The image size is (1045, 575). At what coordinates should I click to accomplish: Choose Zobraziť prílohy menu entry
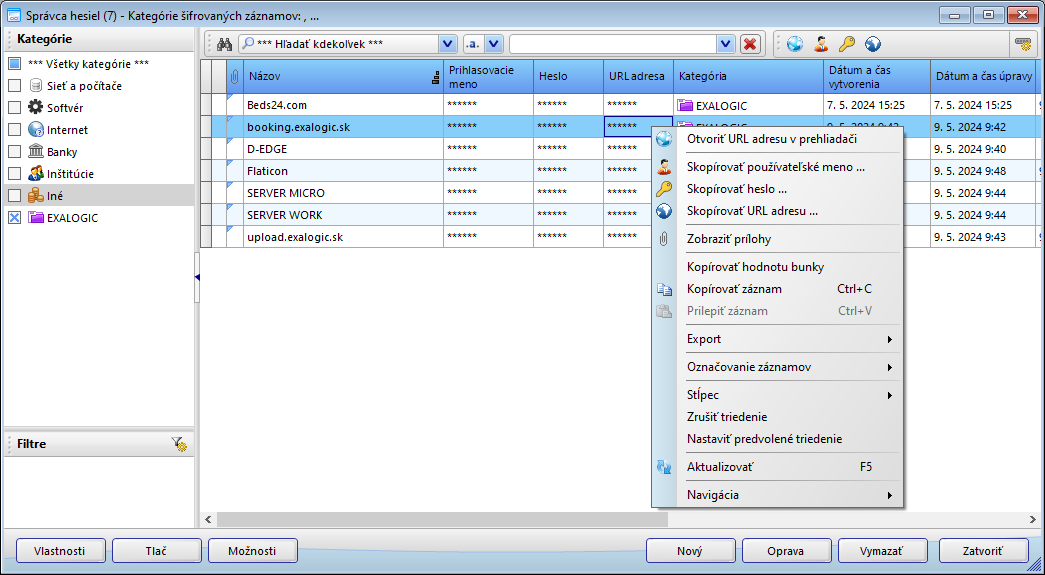(789, 239)
